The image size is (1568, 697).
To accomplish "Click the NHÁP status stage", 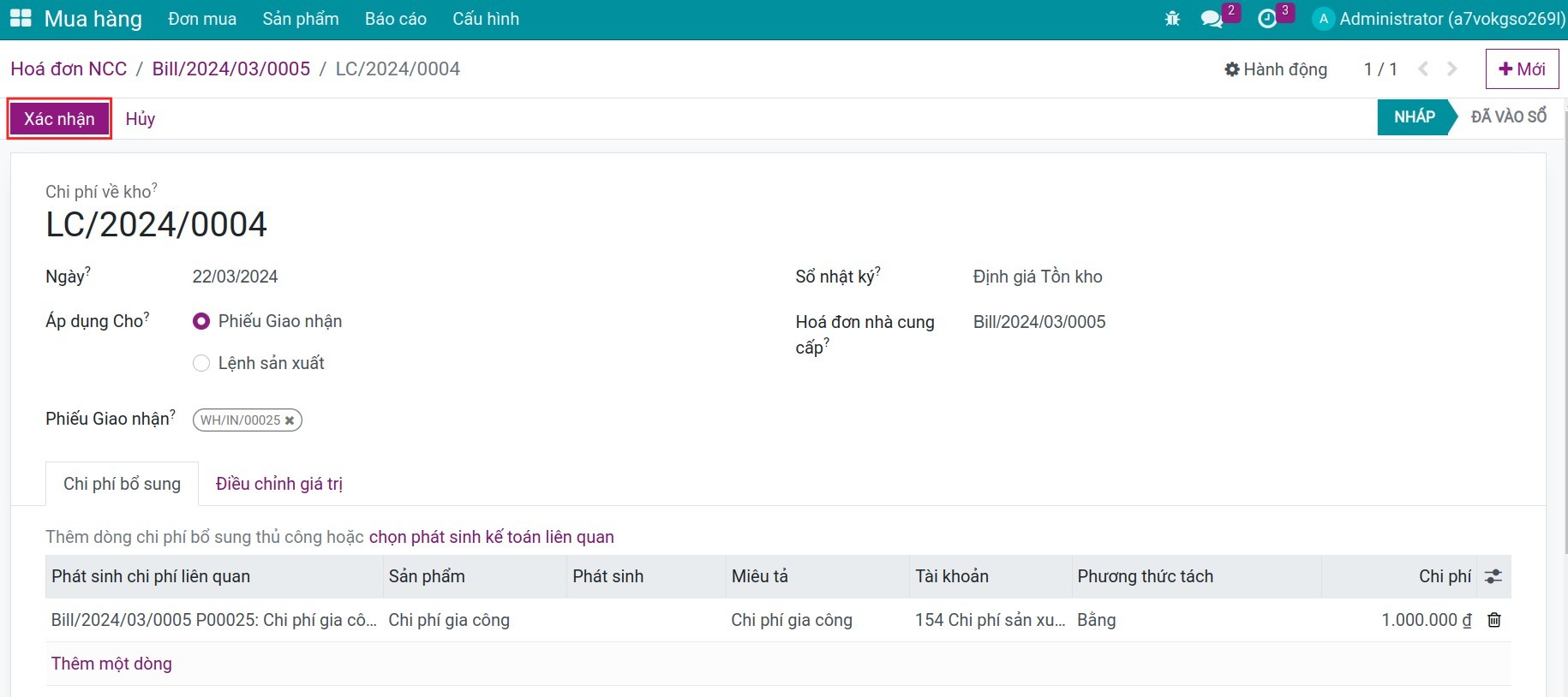I will tap(1414, 116).
